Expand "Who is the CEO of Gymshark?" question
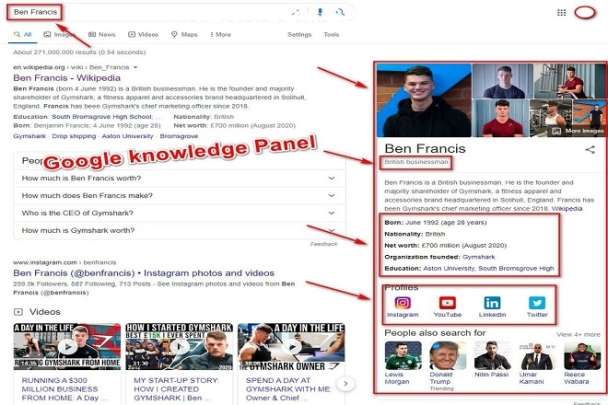Screen dimensions: 608x405 click(179, 213)
